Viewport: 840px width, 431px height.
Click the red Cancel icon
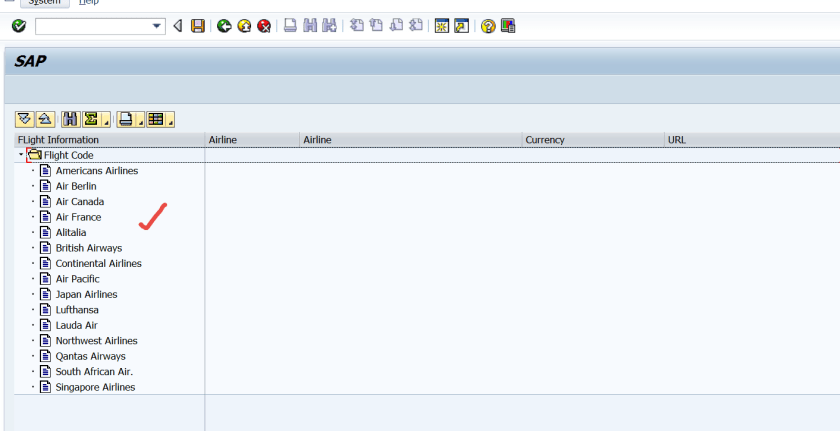(264, 26)
